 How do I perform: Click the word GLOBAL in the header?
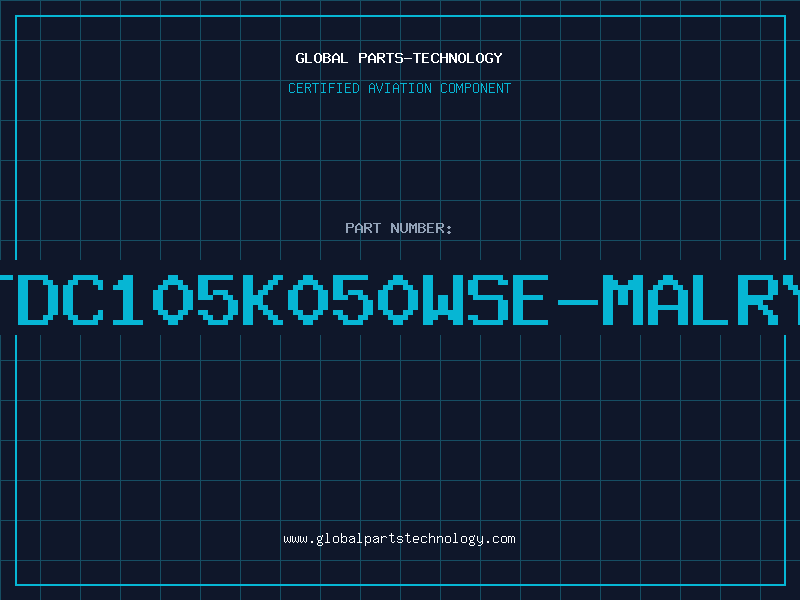(x=321, y=58)
